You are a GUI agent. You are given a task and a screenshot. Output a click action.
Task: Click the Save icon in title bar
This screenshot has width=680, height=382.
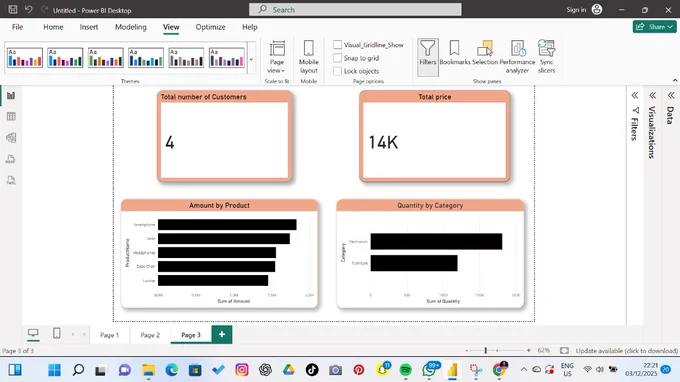13,10
